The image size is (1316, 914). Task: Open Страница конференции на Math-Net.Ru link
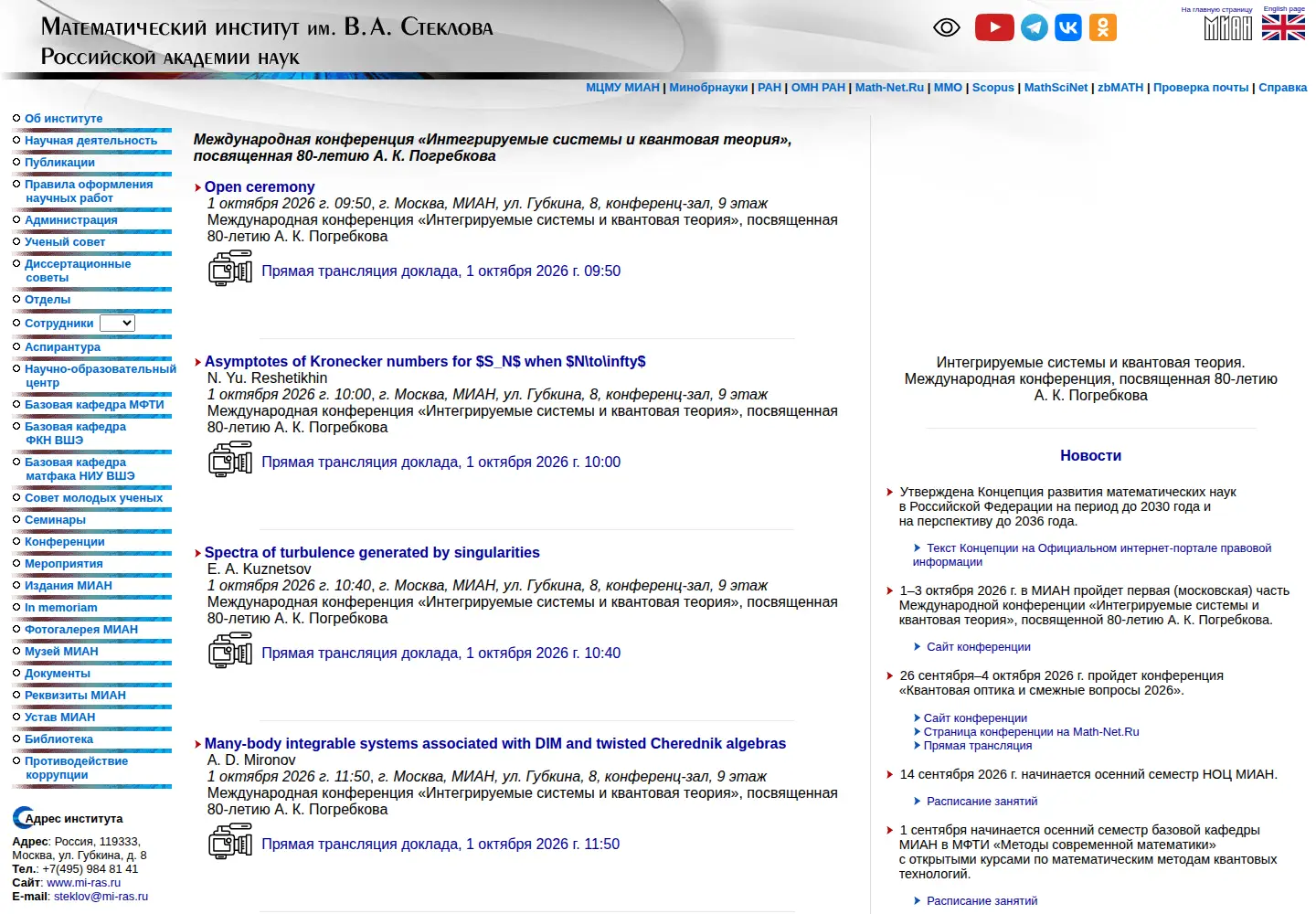(x=1031, y=731)
